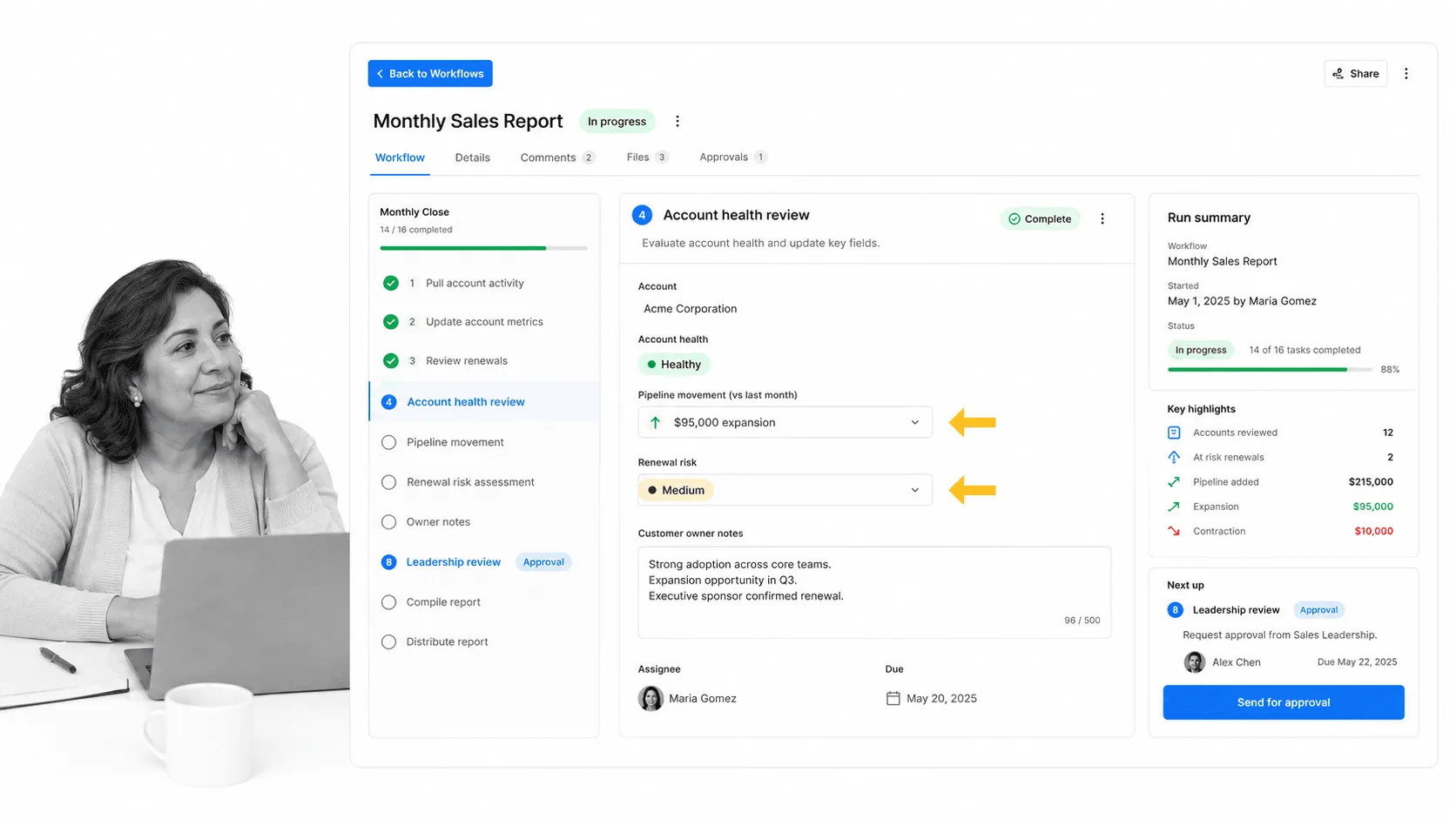Click into the Customer owner notes text area
1456x819 pixels.
pyautogui.click(x=874, y=593)
